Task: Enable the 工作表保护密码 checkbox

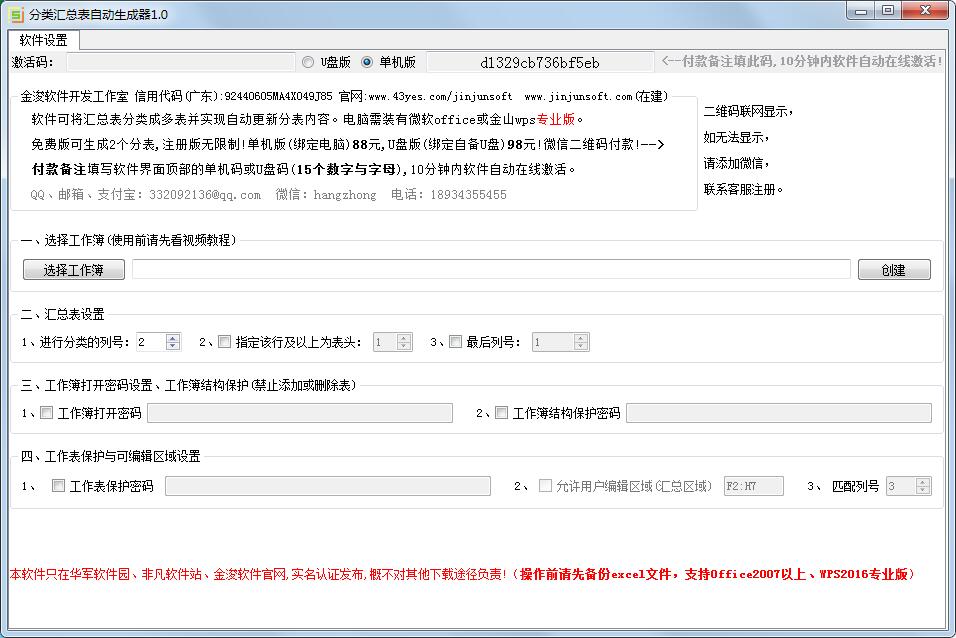Action: tap(59, 486)
